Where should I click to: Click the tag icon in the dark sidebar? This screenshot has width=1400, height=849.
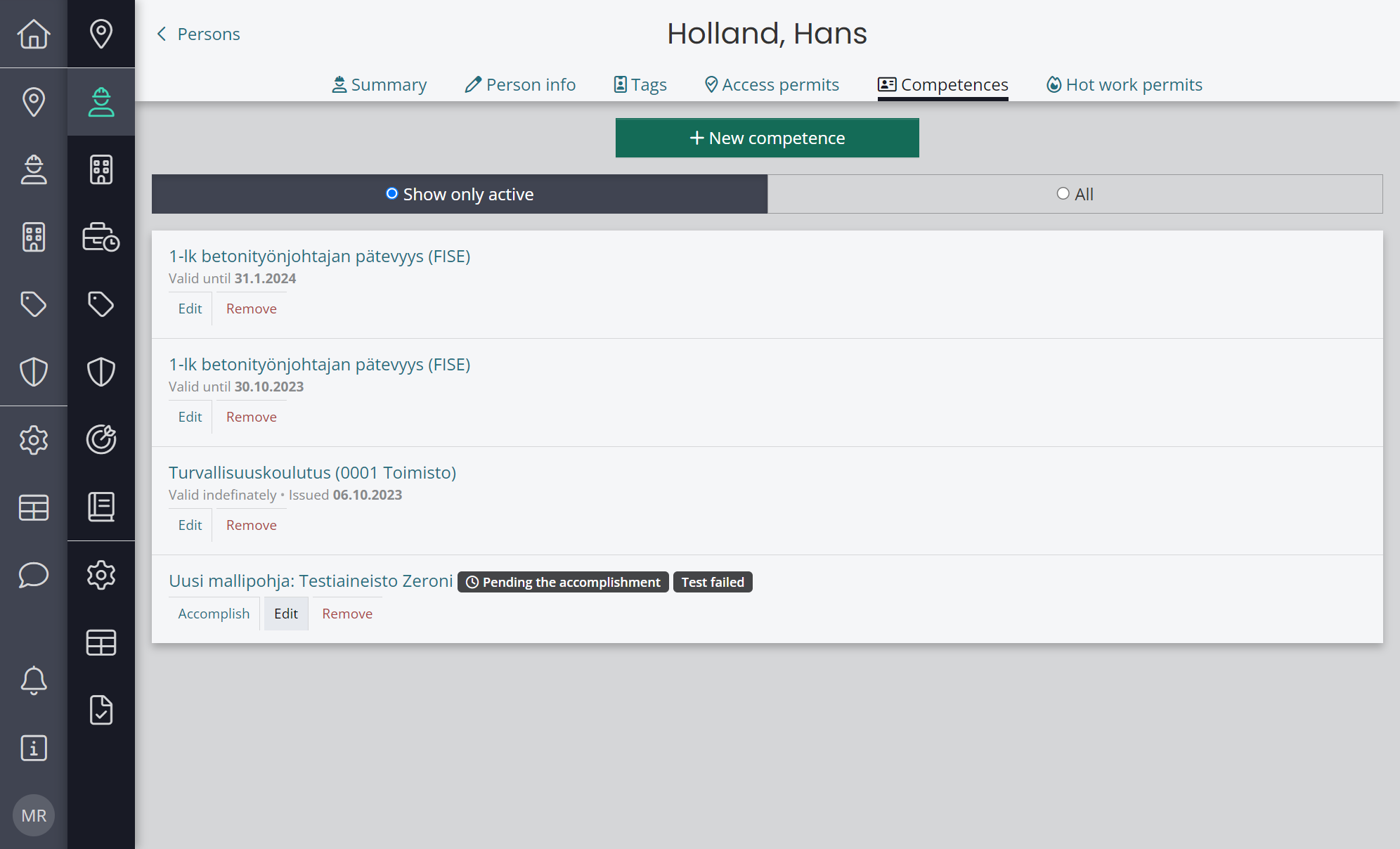[x=101, y=304]
